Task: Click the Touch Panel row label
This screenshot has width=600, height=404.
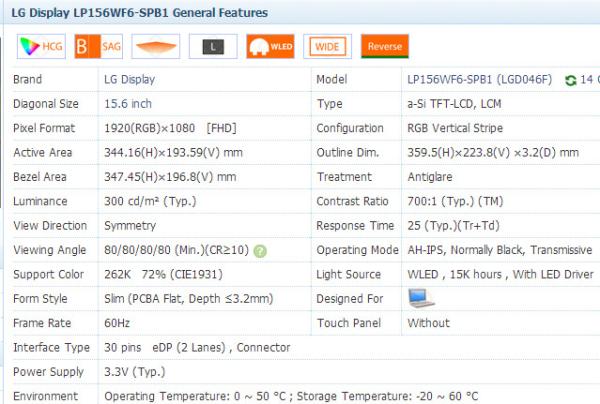Action: coord(349,323)
